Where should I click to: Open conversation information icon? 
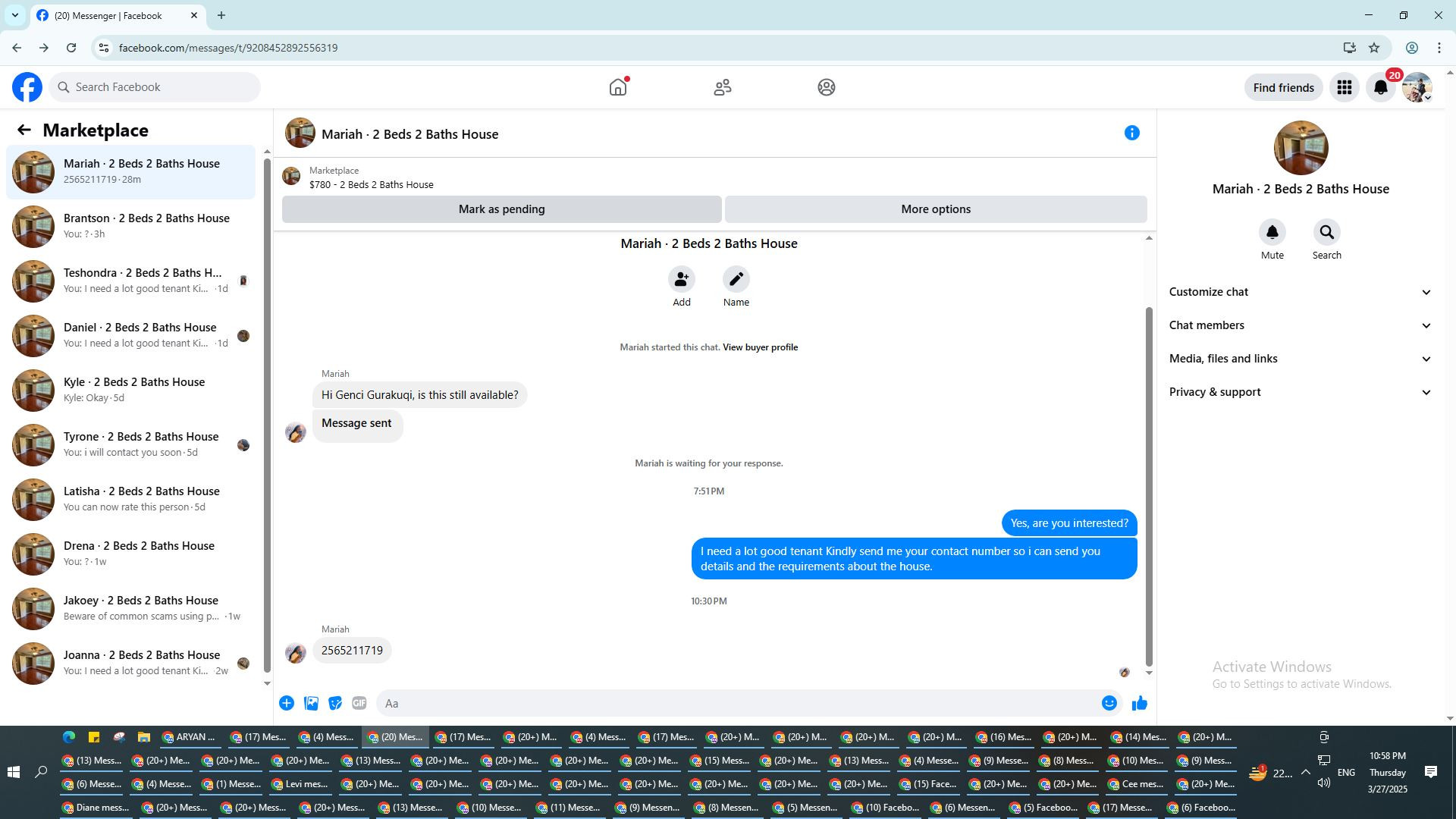(1132, 133)
